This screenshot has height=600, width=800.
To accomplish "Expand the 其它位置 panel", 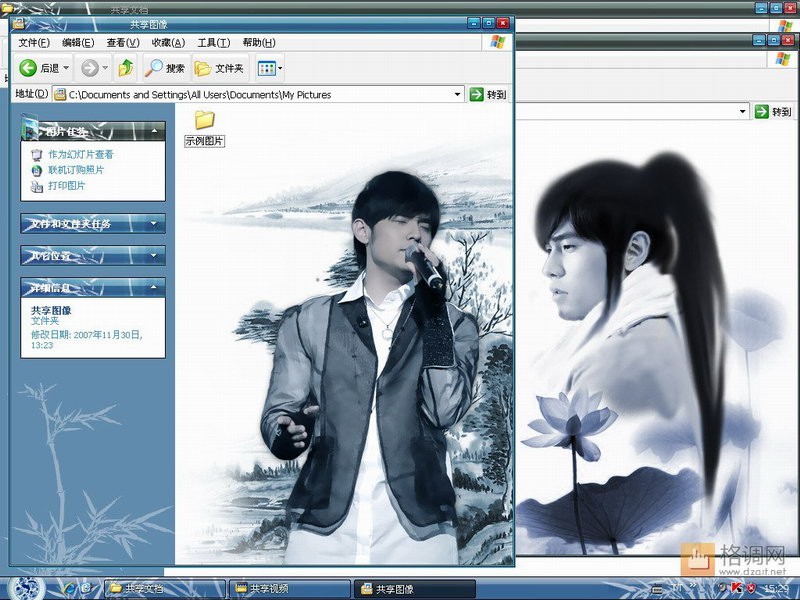I will 154,255.
